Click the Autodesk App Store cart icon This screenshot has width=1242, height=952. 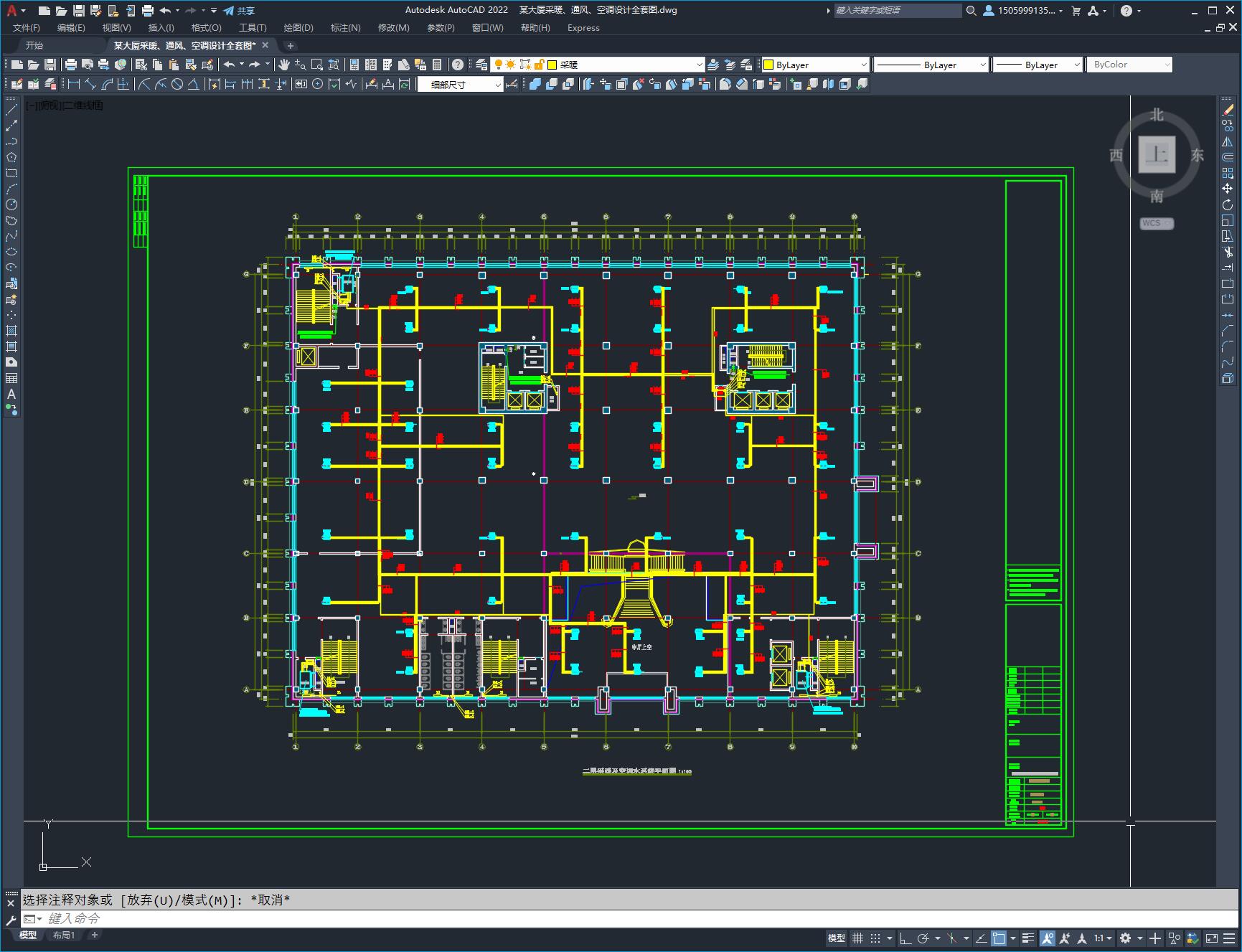[1076, 10]
